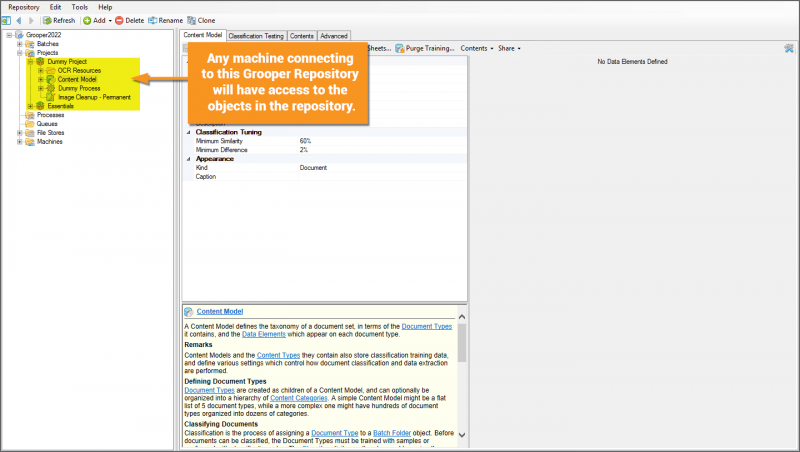
Task: Click help panel scroll down arrow
Action: (462, 435)
